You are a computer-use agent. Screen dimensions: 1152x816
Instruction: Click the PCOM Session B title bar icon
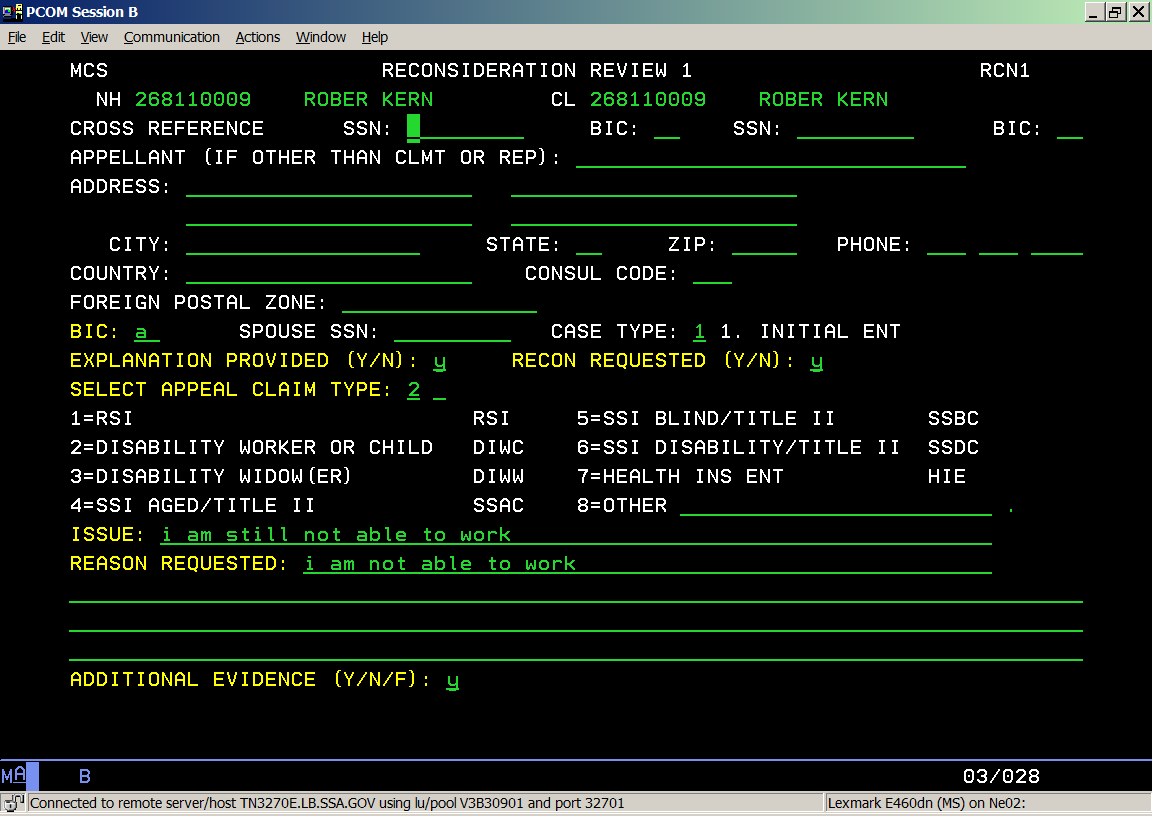coord(13,12)
